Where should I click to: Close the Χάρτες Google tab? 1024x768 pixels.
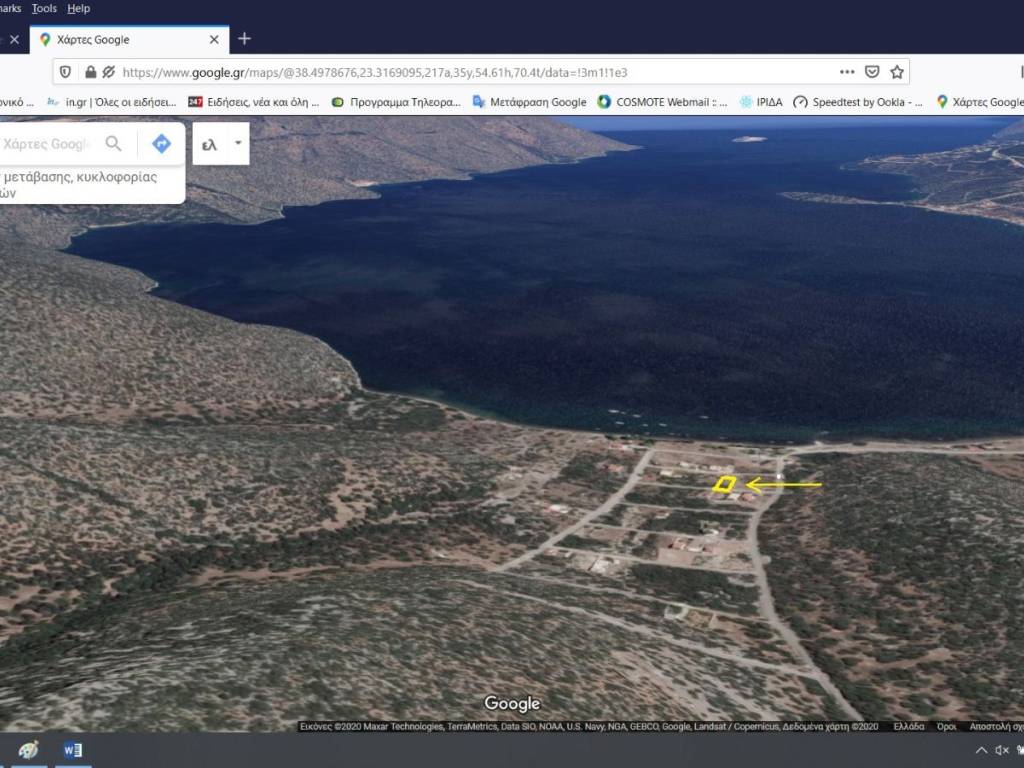pyautogui.click(x=214, y=40)
